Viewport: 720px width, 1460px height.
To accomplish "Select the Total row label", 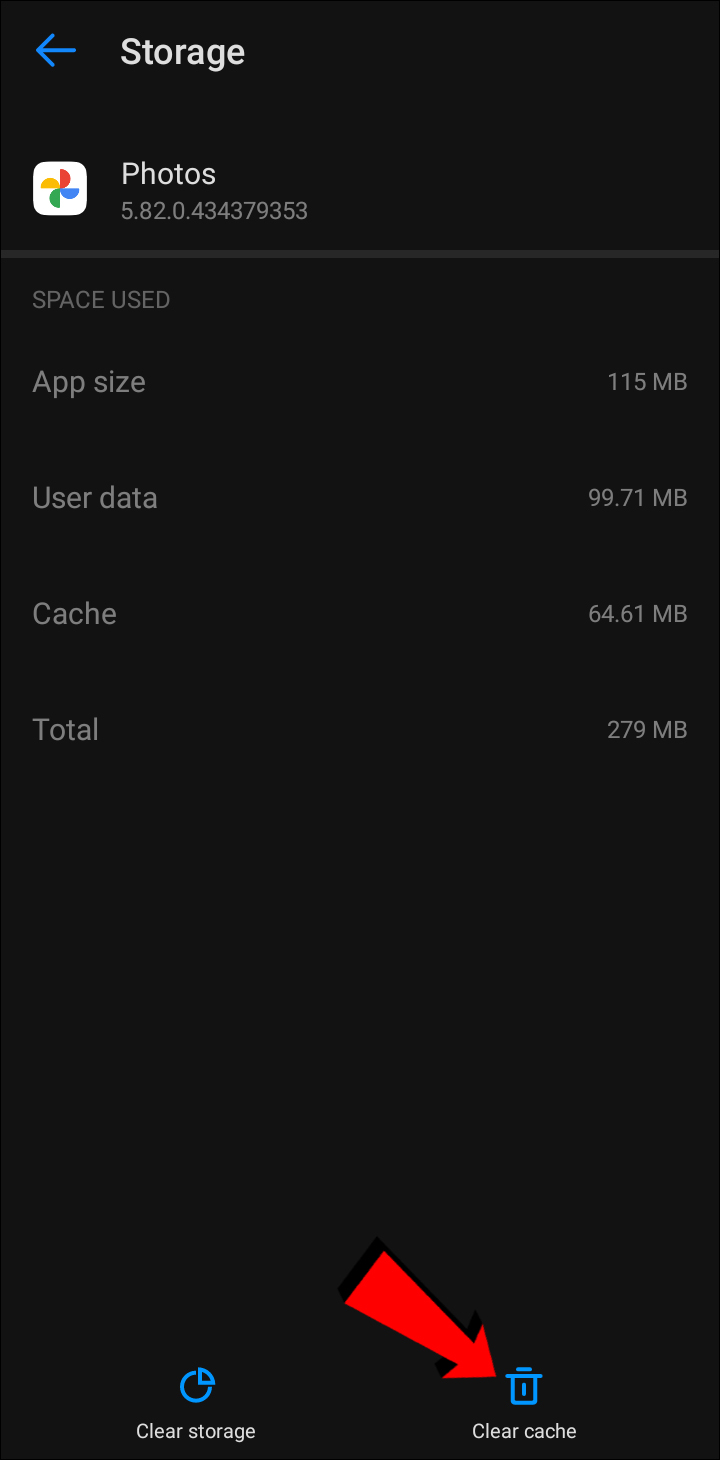I will 65,730.
